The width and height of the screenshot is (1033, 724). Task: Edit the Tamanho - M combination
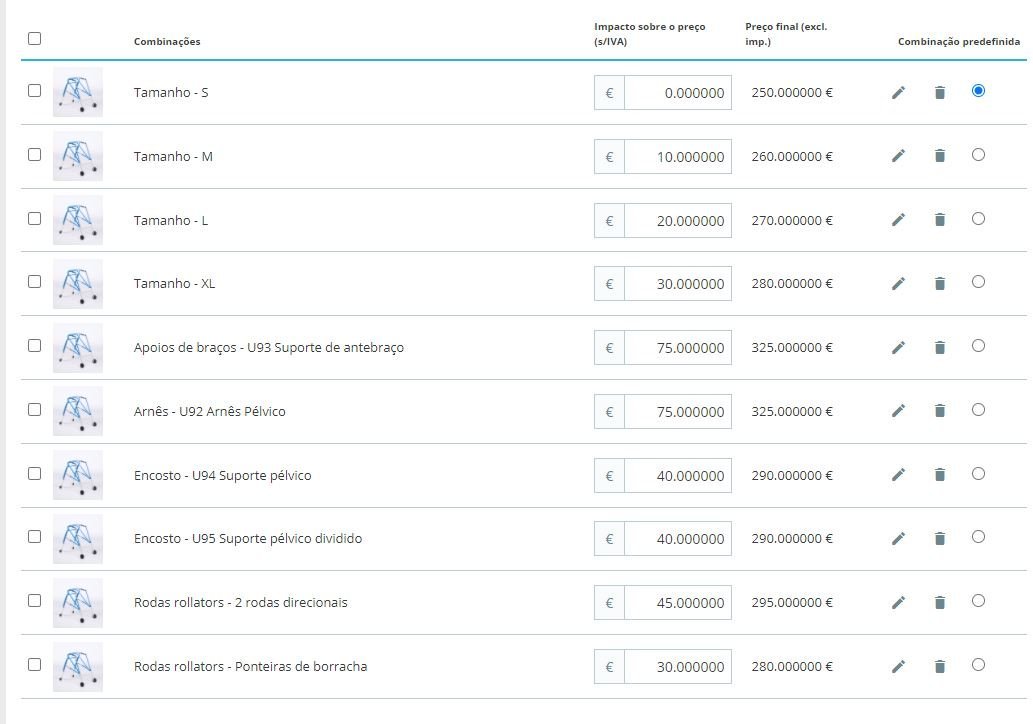[898, 156]
